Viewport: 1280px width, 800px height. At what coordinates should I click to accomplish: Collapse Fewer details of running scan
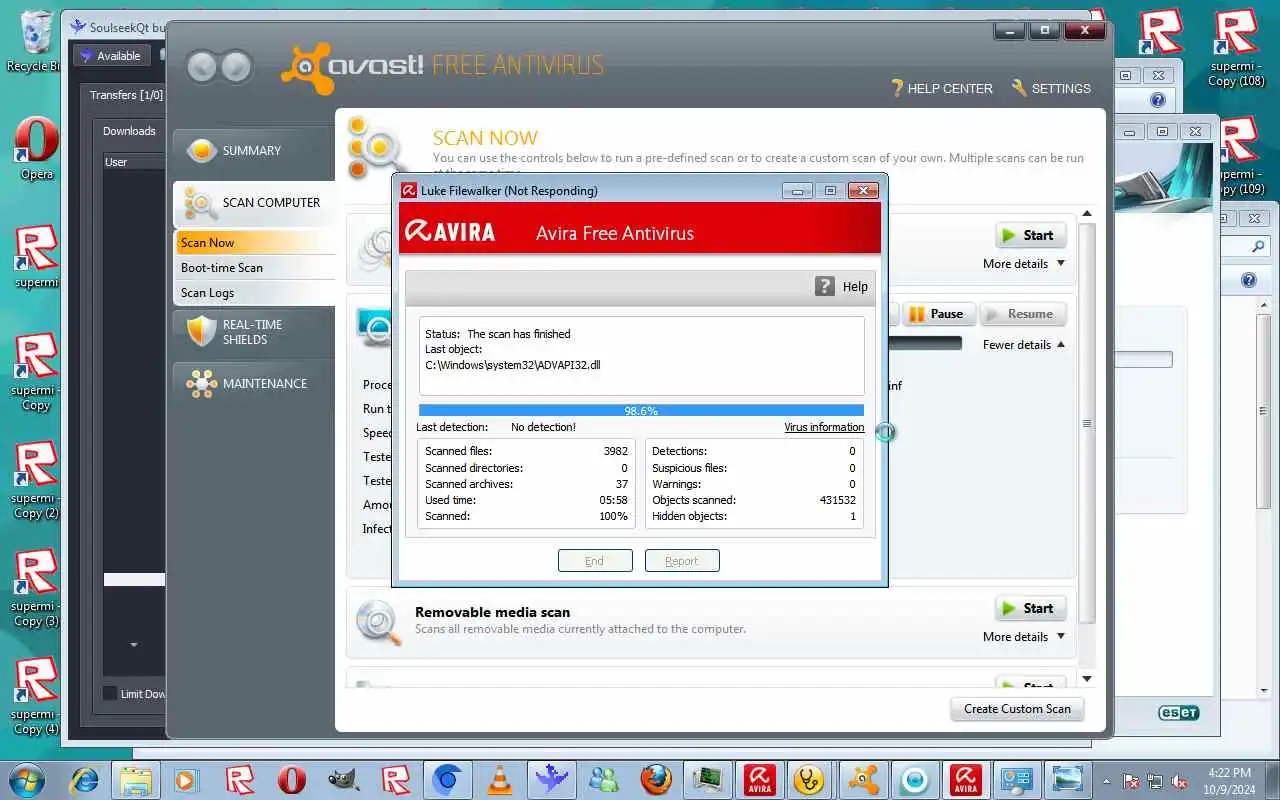click(x=1024, y=345)
